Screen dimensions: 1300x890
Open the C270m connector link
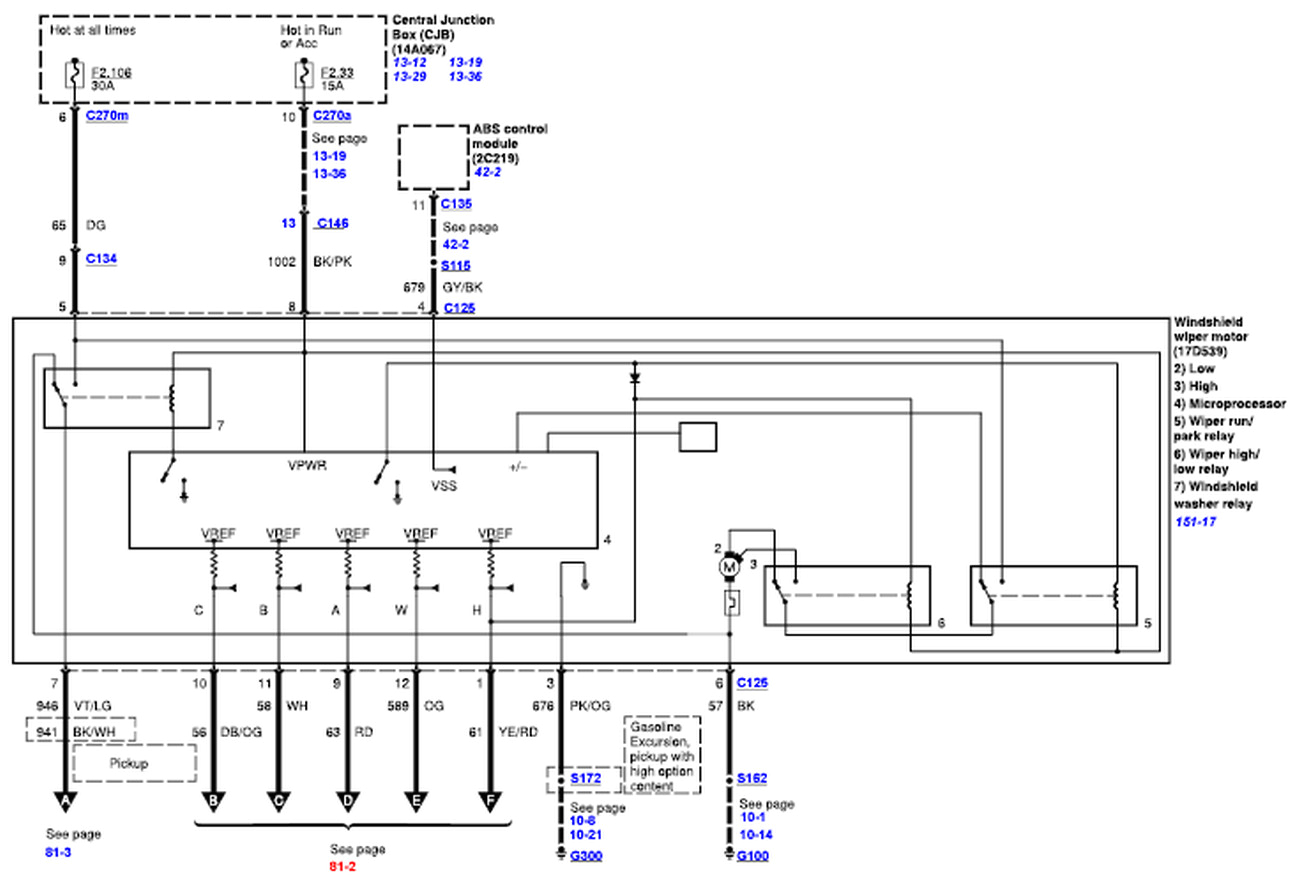(x=106, y=115)
